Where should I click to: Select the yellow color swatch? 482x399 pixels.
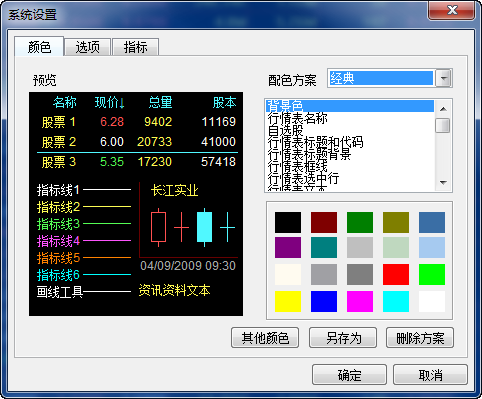click(x=288, y=301)
